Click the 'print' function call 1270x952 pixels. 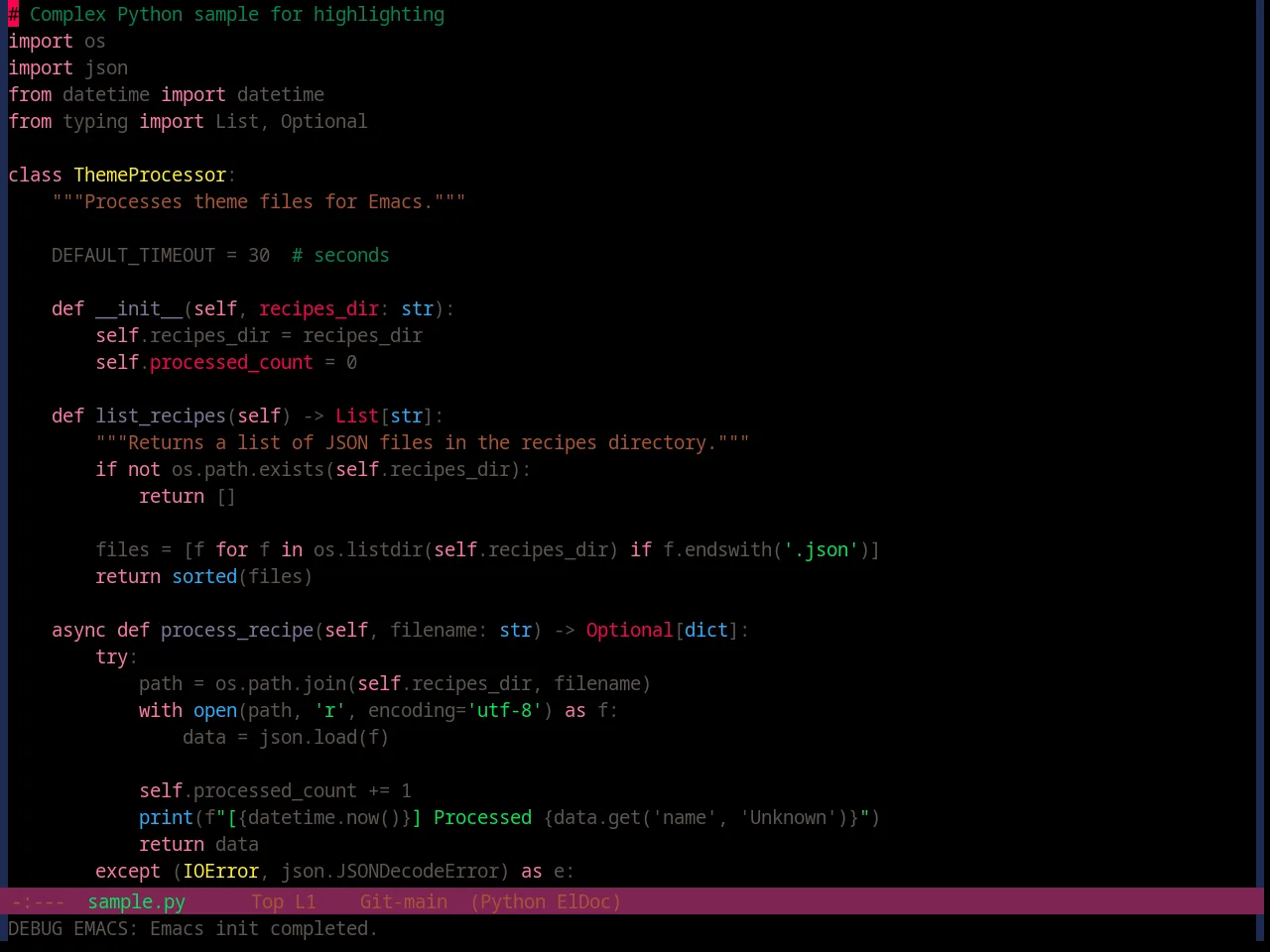[x=166, y=817]
